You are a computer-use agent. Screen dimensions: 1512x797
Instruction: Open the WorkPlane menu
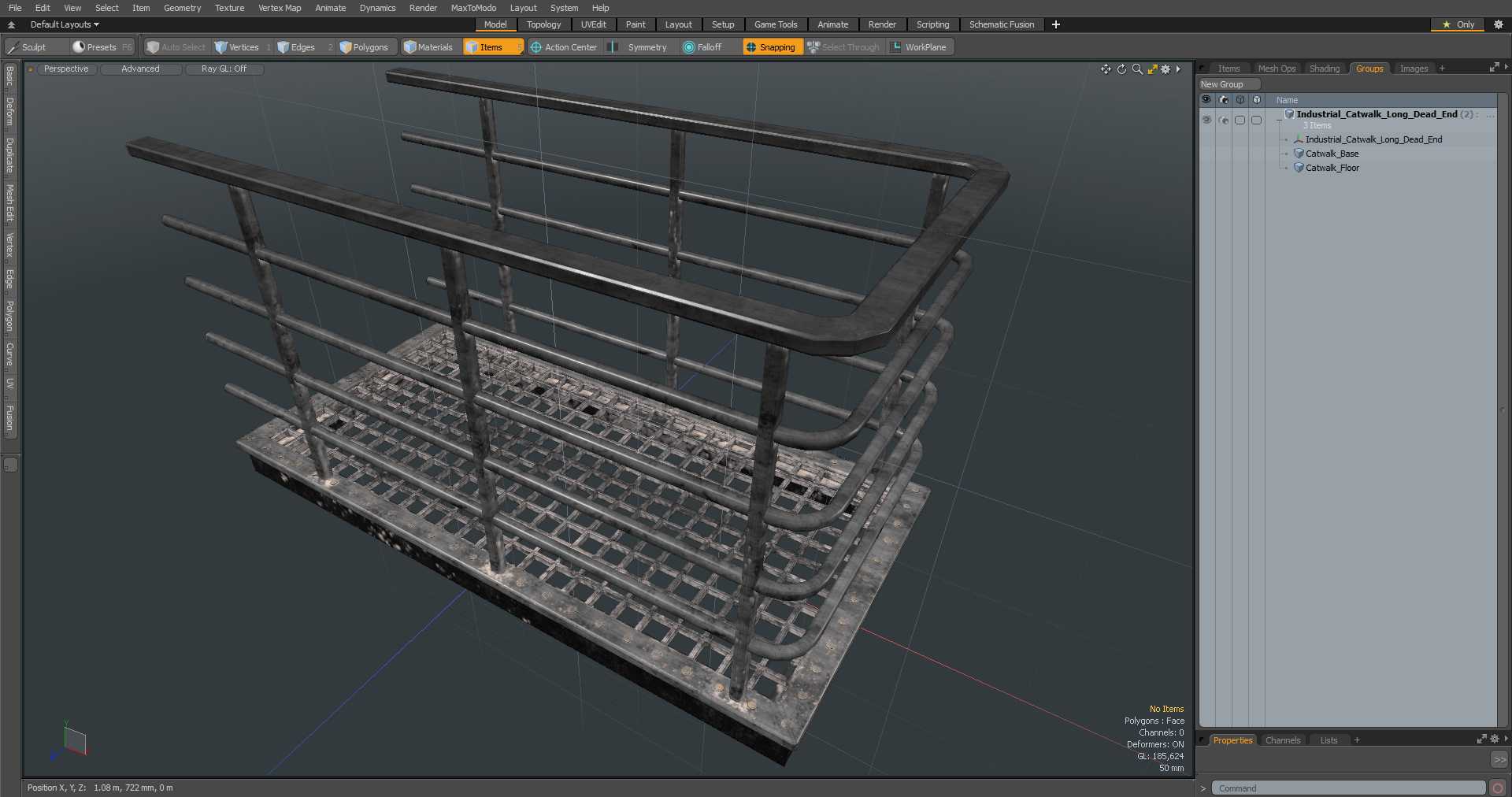(x=919, y=47)
